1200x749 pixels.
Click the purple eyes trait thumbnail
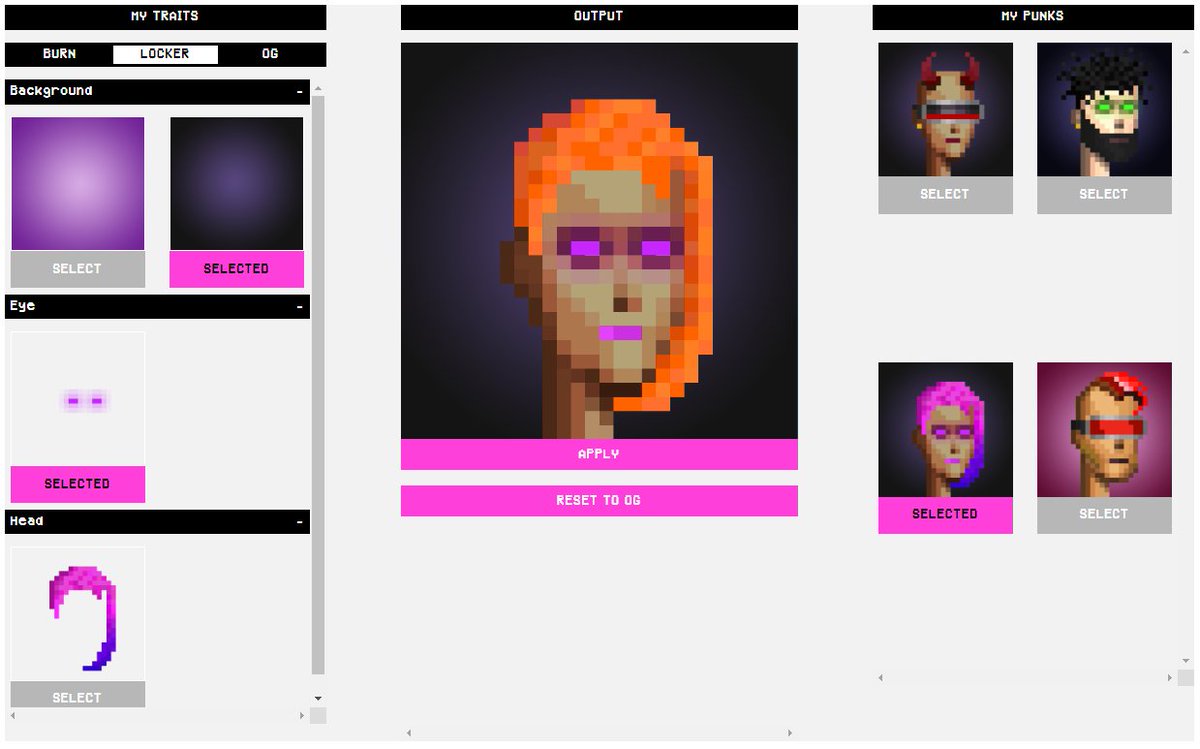pyautogui.click(x=77, y=400)
